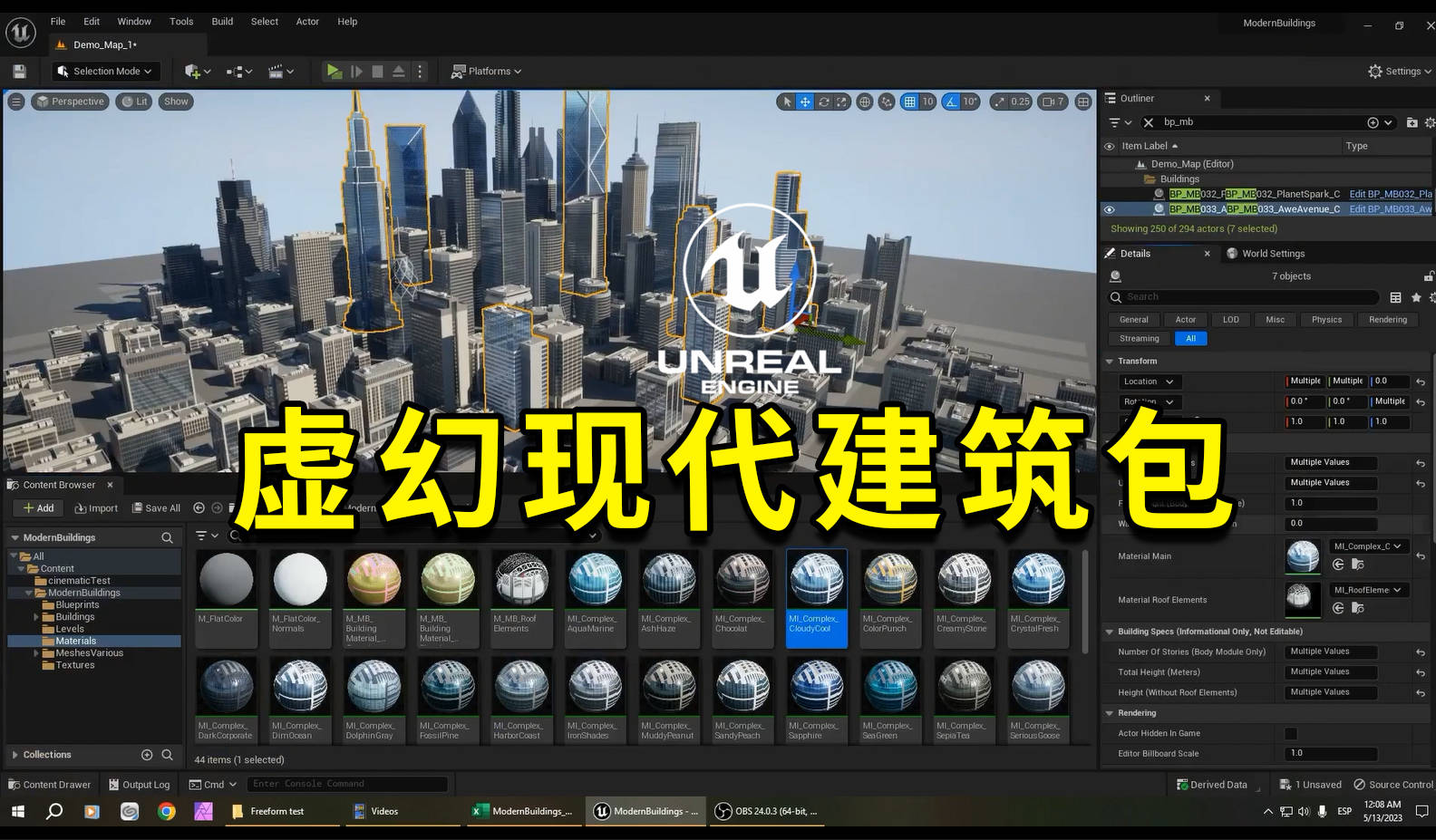Click the green Play button in toolbar
This screenshot has width=1436, height=840.
(334, 72)
